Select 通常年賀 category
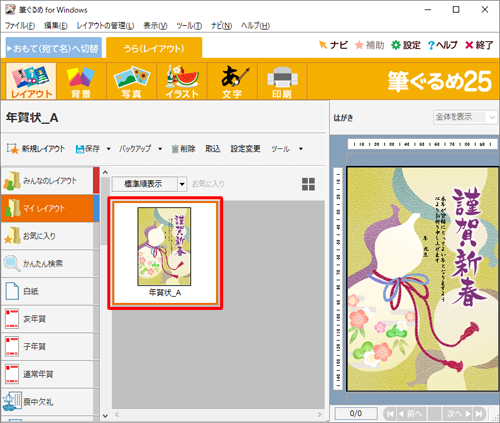Viewport: 500px width, 423px height. [47, 374]
